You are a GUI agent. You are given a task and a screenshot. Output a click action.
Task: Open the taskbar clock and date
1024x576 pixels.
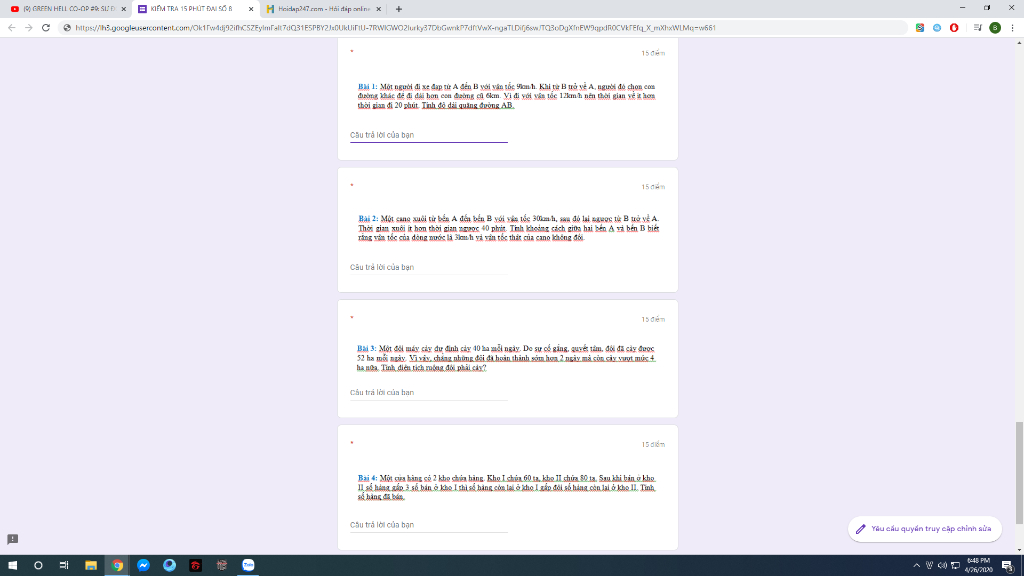978,566
